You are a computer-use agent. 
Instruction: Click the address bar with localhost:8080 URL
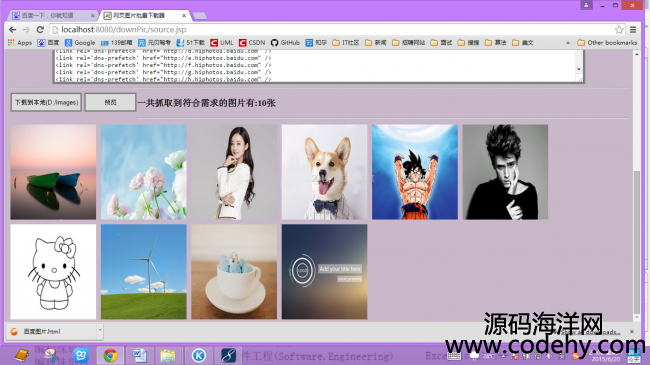point(332,29)
